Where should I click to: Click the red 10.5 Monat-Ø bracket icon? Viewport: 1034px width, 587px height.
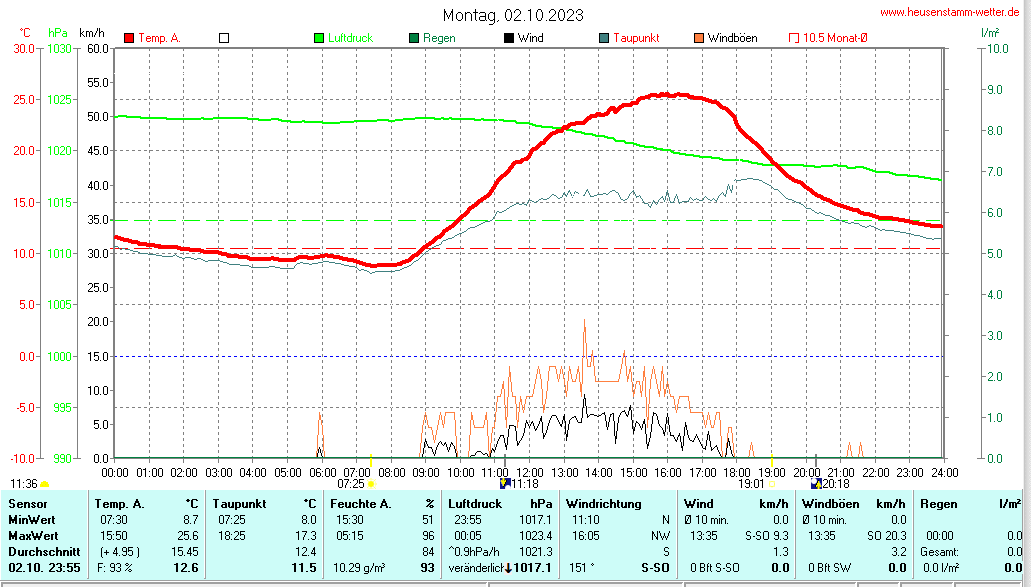pos(794,38)
